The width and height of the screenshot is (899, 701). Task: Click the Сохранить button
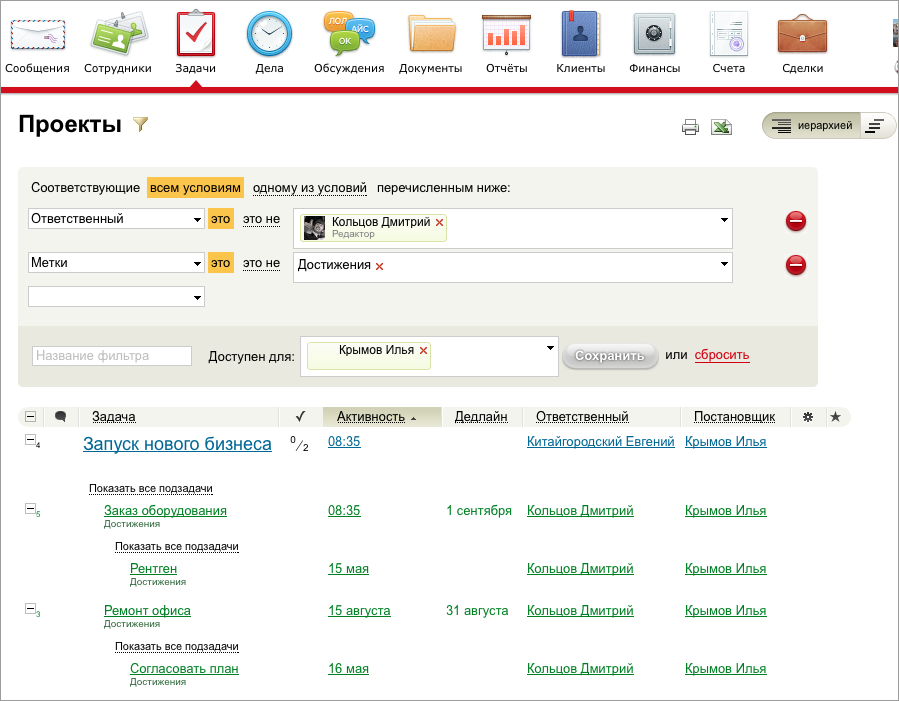[x=609, y=356]
